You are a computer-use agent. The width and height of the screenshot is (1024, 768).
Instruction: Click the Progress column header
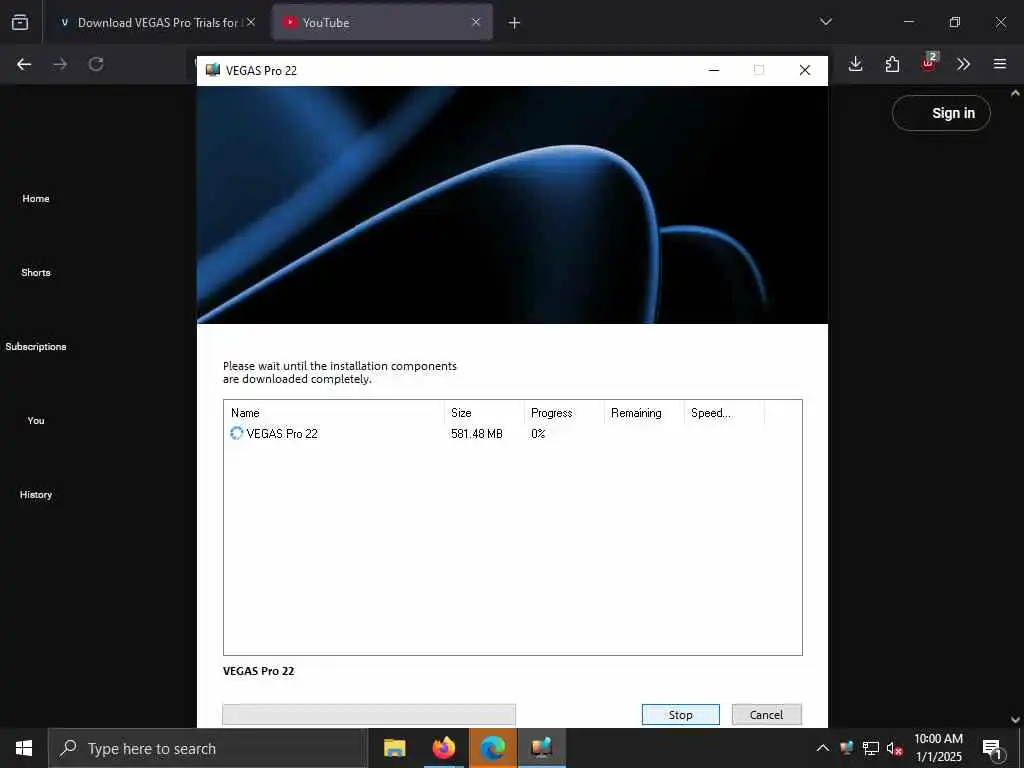pos(564,413)
